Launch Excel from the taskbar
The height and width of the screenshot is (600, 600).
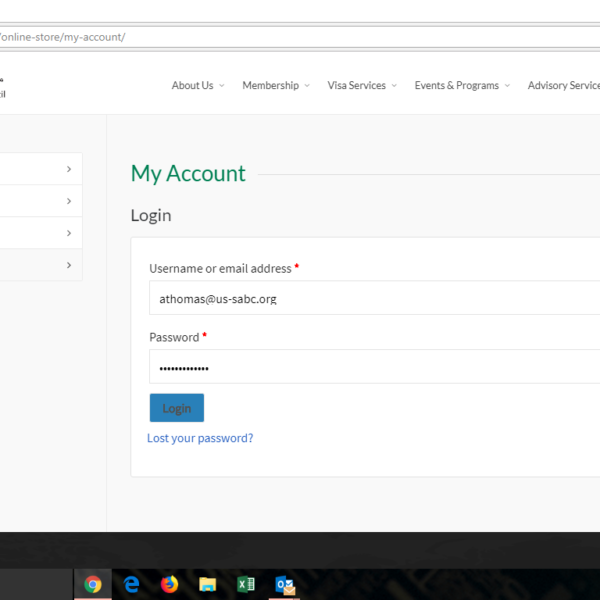click(246, 585)
